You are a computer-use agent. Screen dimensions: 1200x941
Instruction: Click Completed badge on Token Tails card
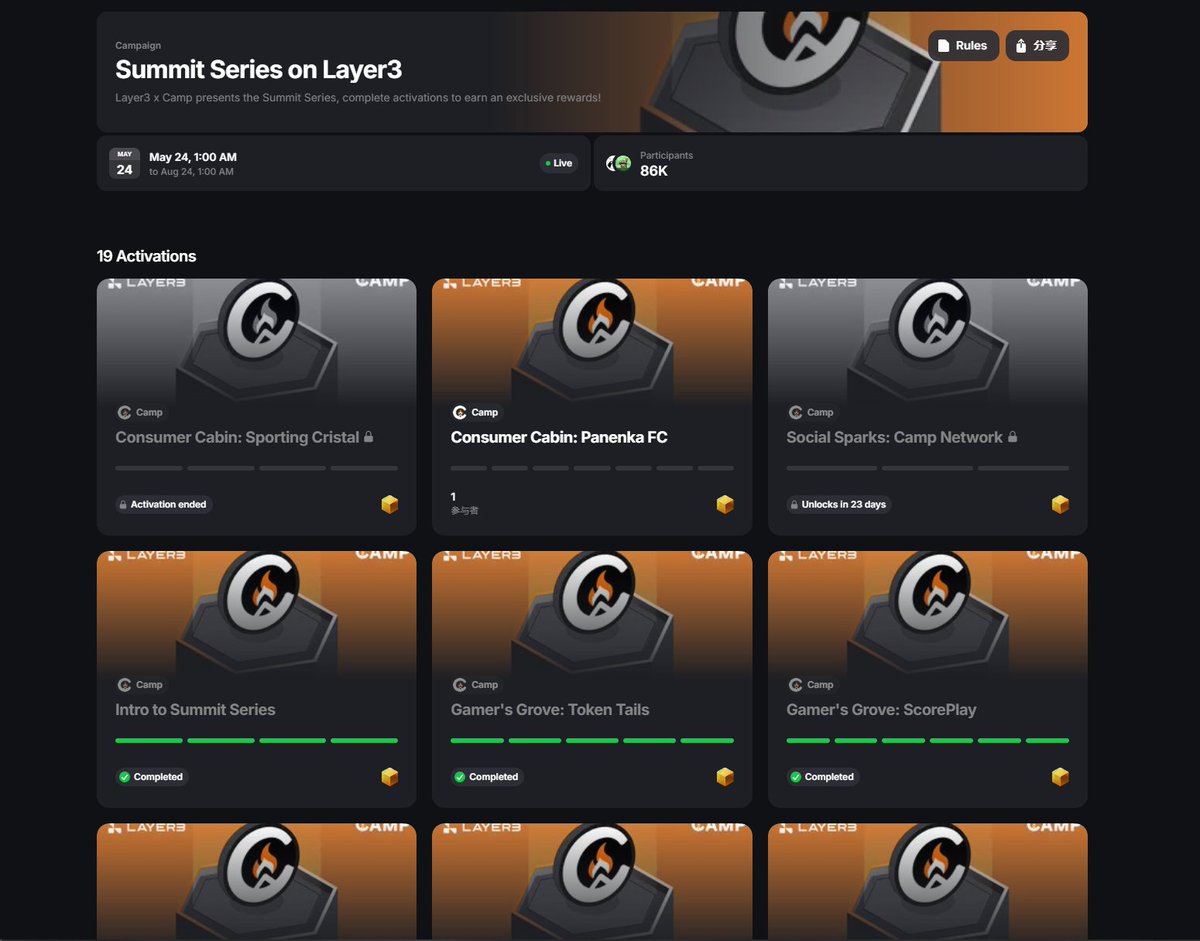(487, 777)
